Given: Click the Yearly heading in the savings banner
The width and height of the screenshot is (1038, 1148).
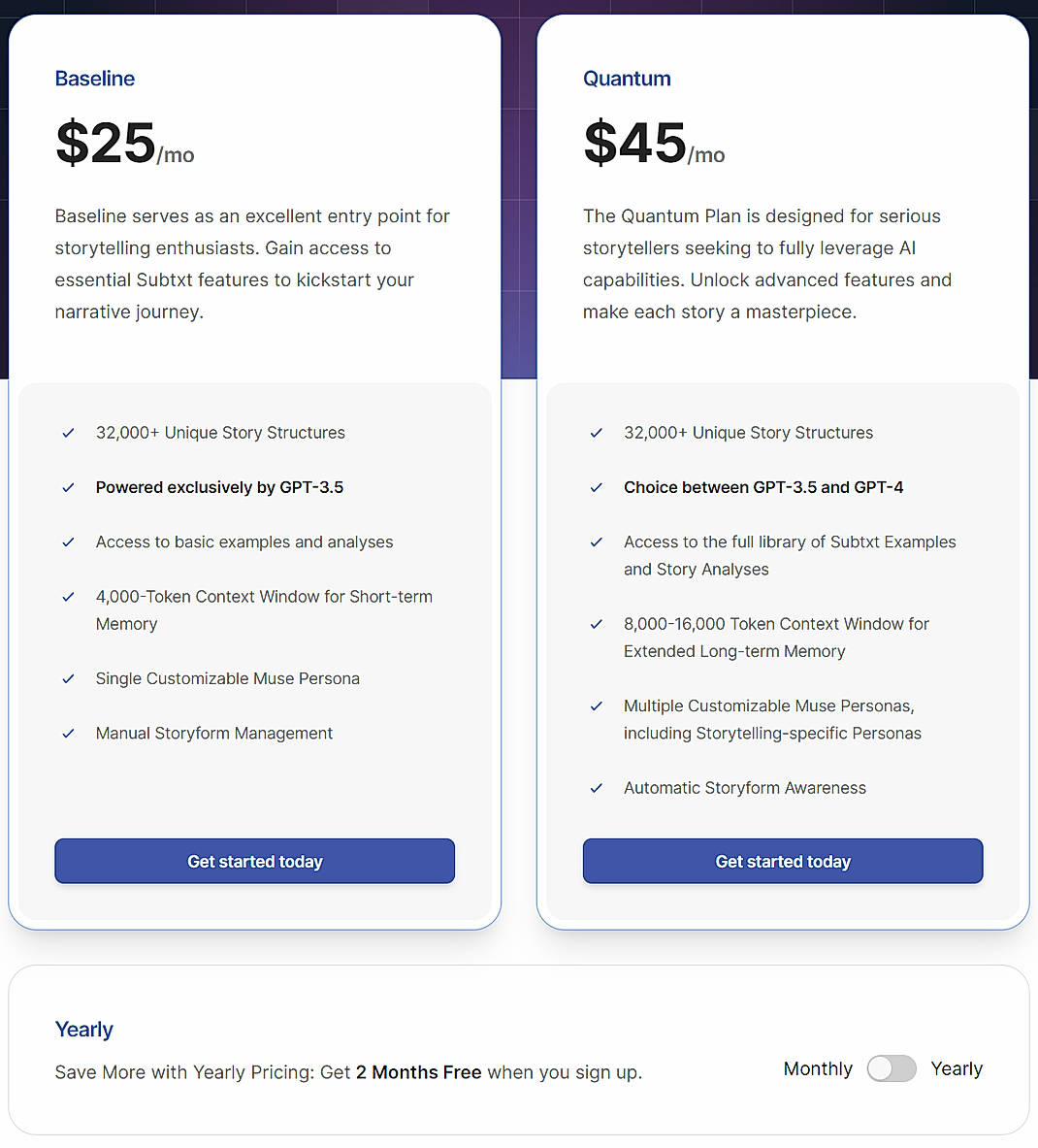Looking at the screenshot, I should 83,1030.
